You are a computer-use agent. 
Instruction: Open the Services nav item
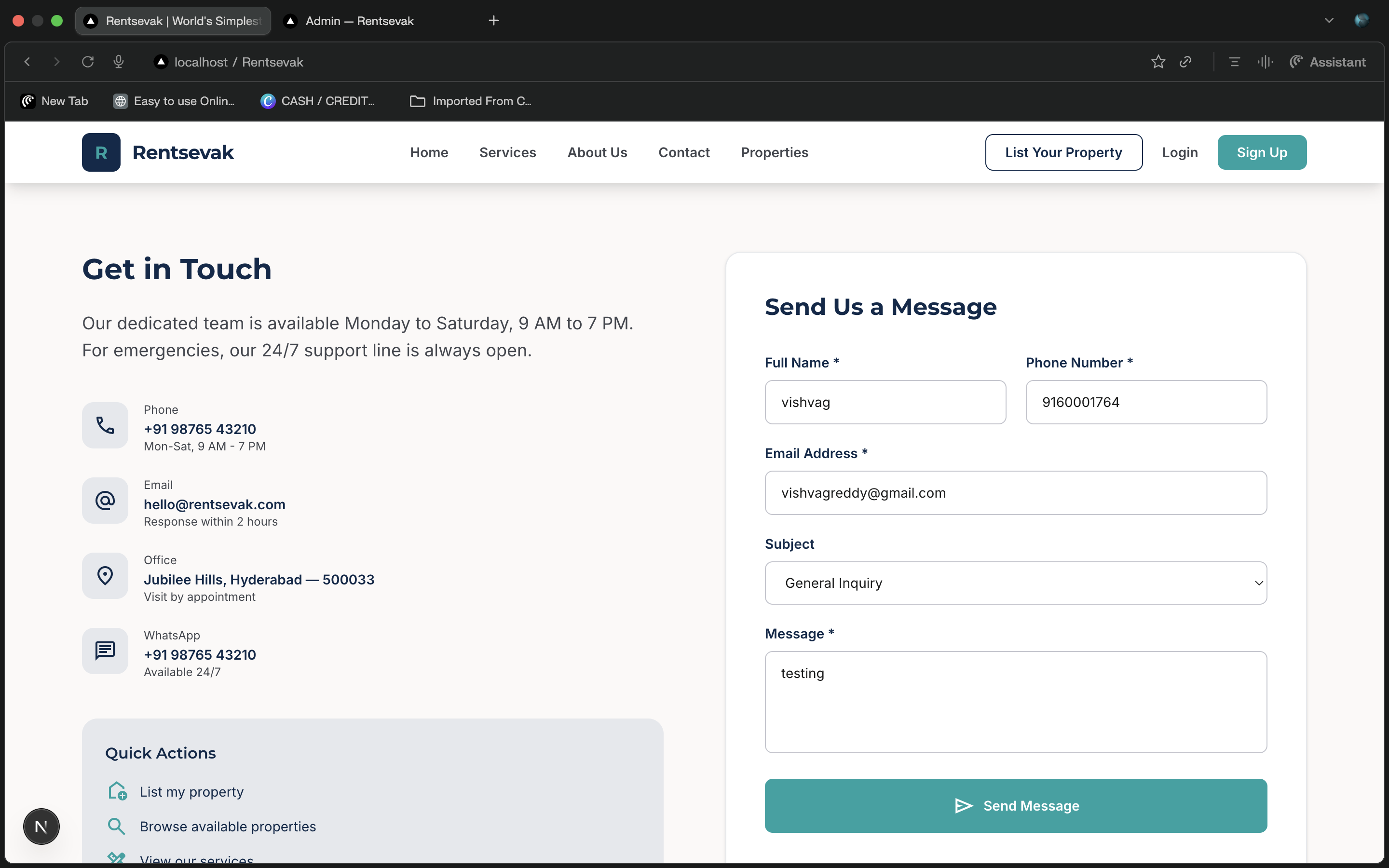point(507,152)
